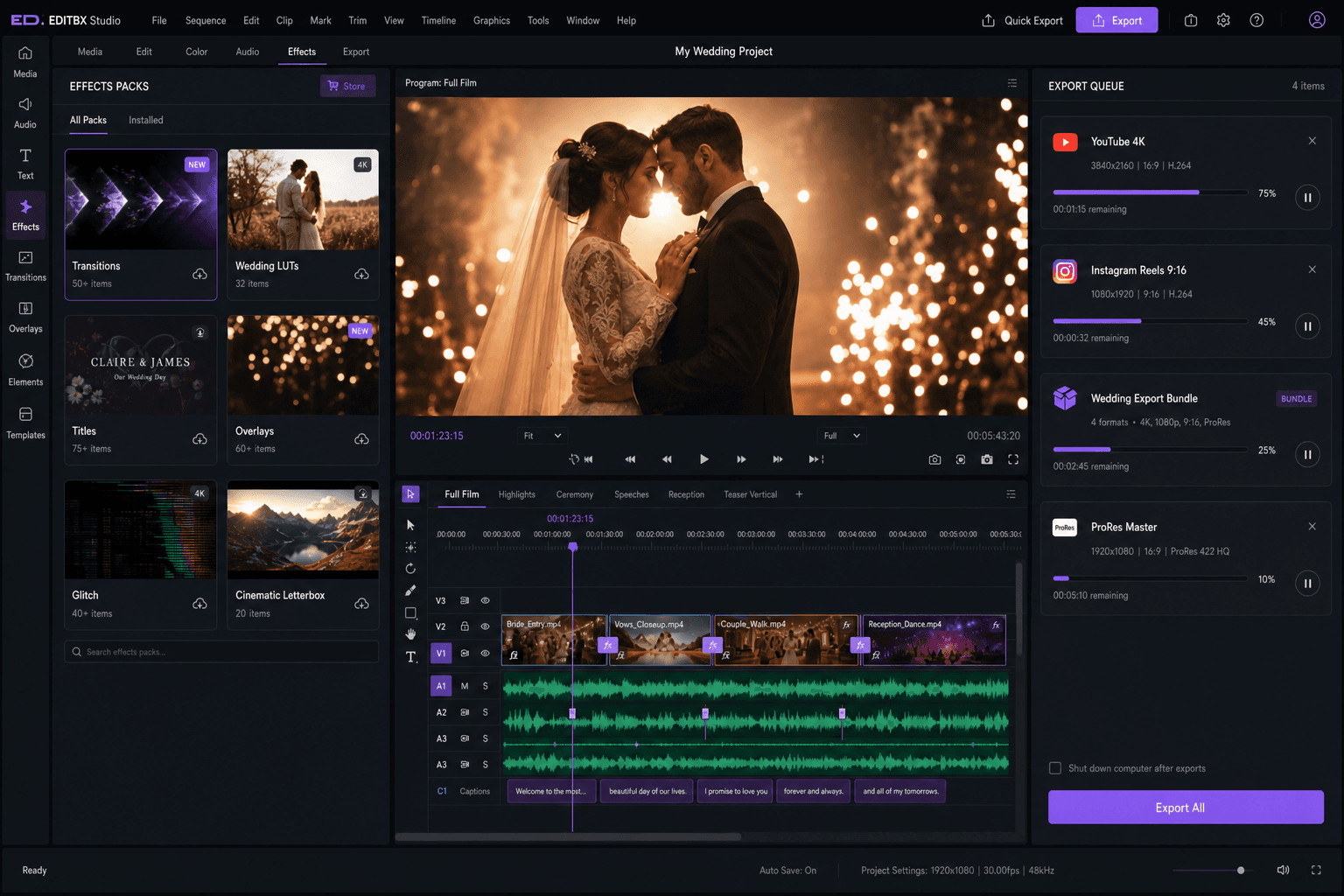The width and height of the screenshot is (1344, 896).
Task: Mute audio track A1
Action: [465, 686]
